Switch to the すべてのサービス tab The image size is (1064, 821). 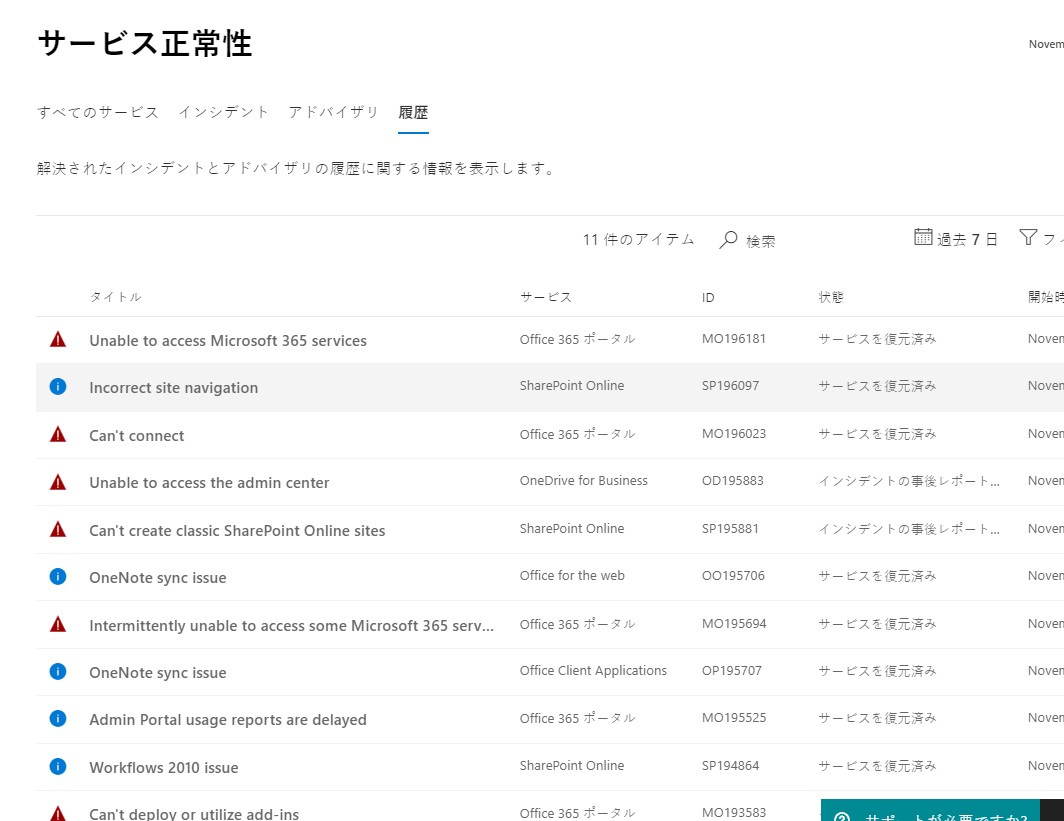tap(98, 112)
